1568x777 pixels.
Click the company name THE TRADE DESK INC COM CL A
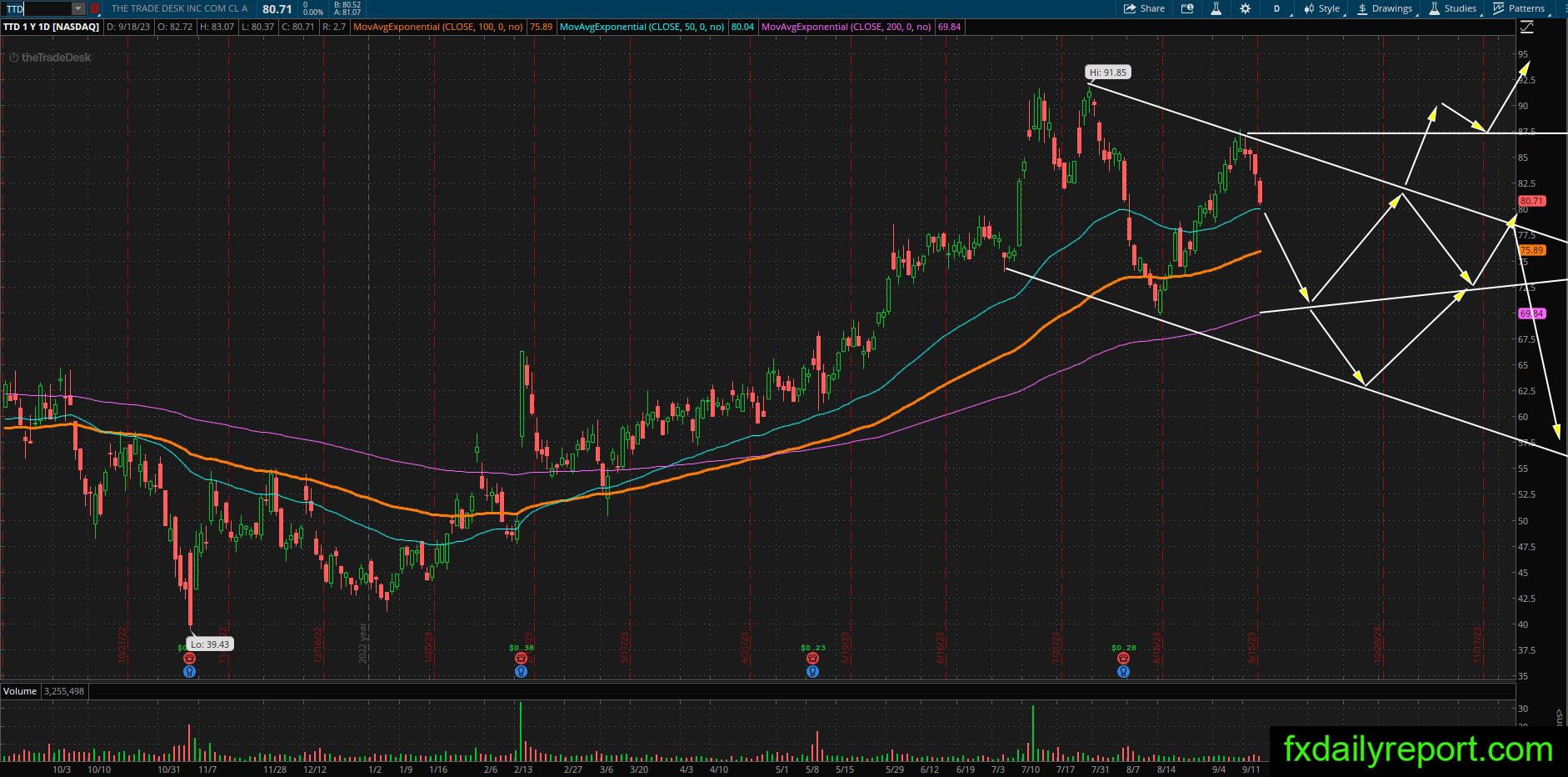[179, 9]
